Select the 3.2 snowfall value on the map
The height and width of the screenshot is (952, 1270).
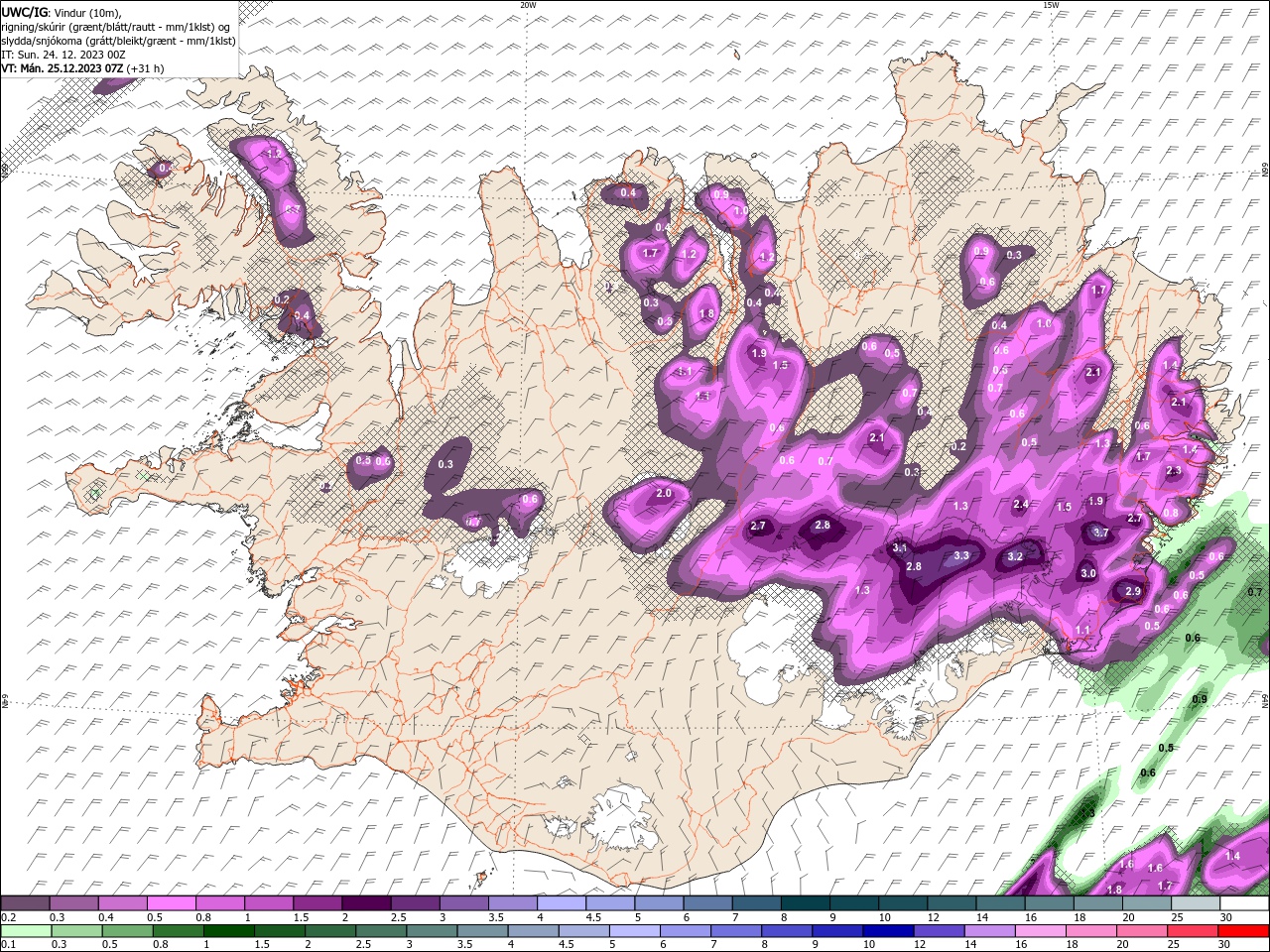(x=1015, y=557)
